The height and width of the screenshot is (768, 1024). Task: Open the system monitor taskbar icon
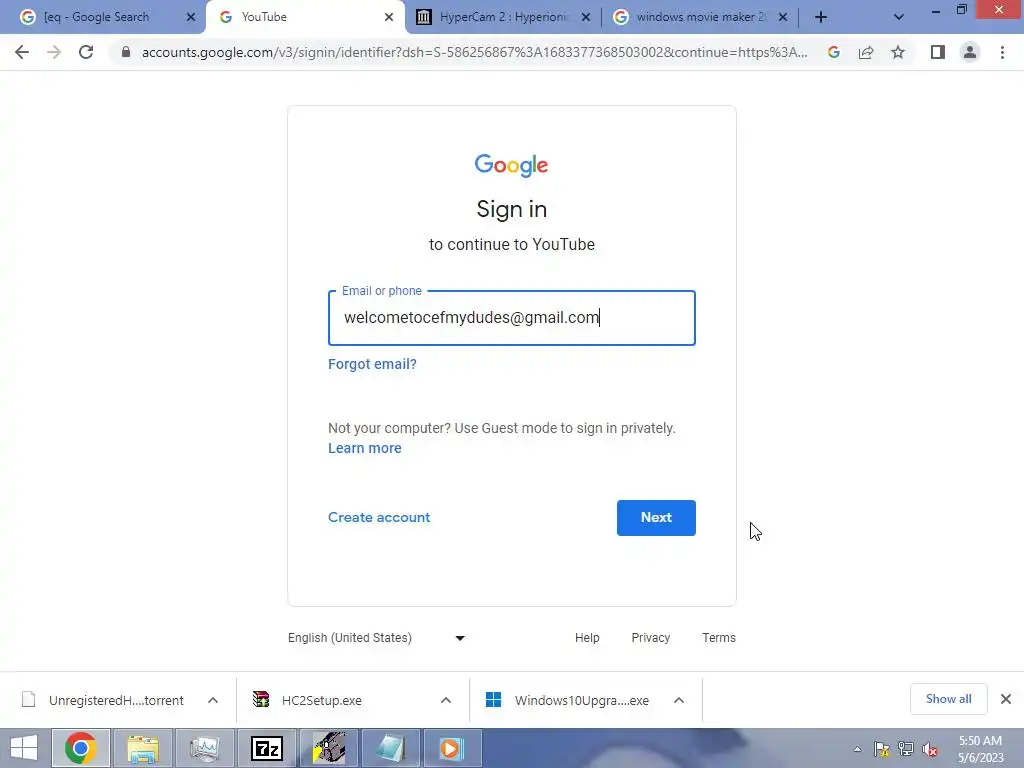[x=204, y=748]
